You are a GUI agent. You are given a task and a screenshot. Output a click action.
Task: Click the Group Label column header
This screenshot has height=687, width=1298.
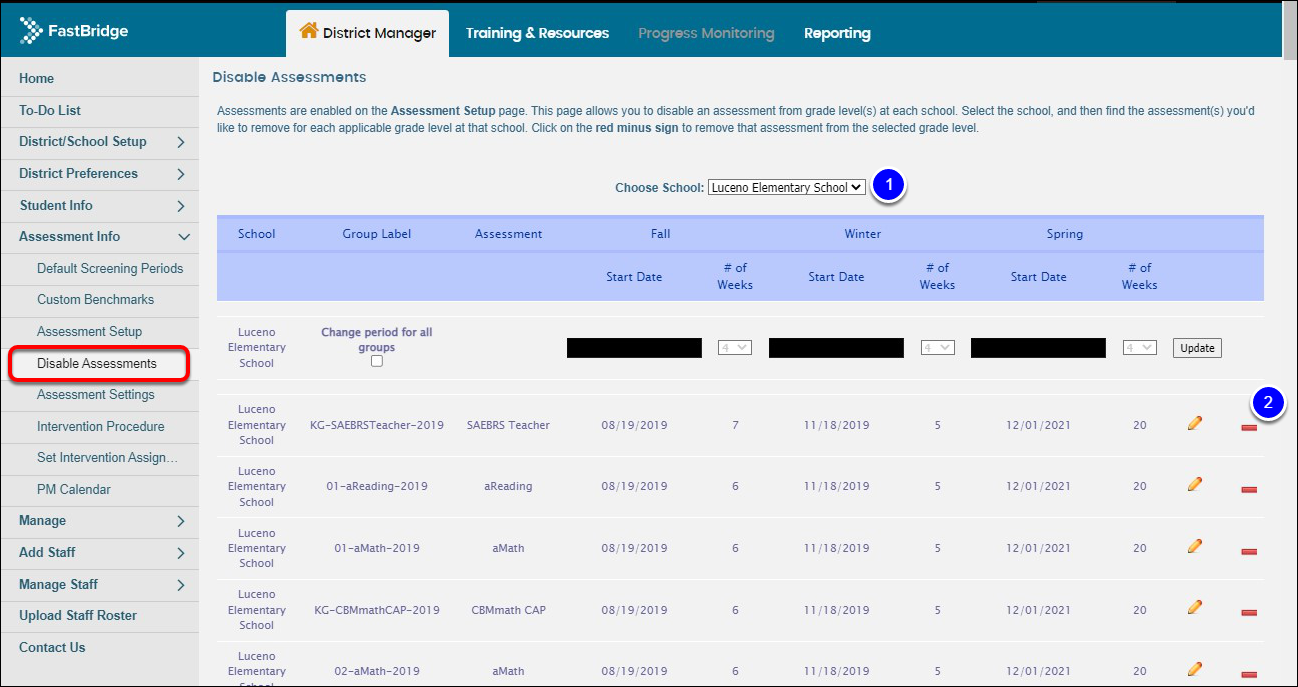[376, 234]
